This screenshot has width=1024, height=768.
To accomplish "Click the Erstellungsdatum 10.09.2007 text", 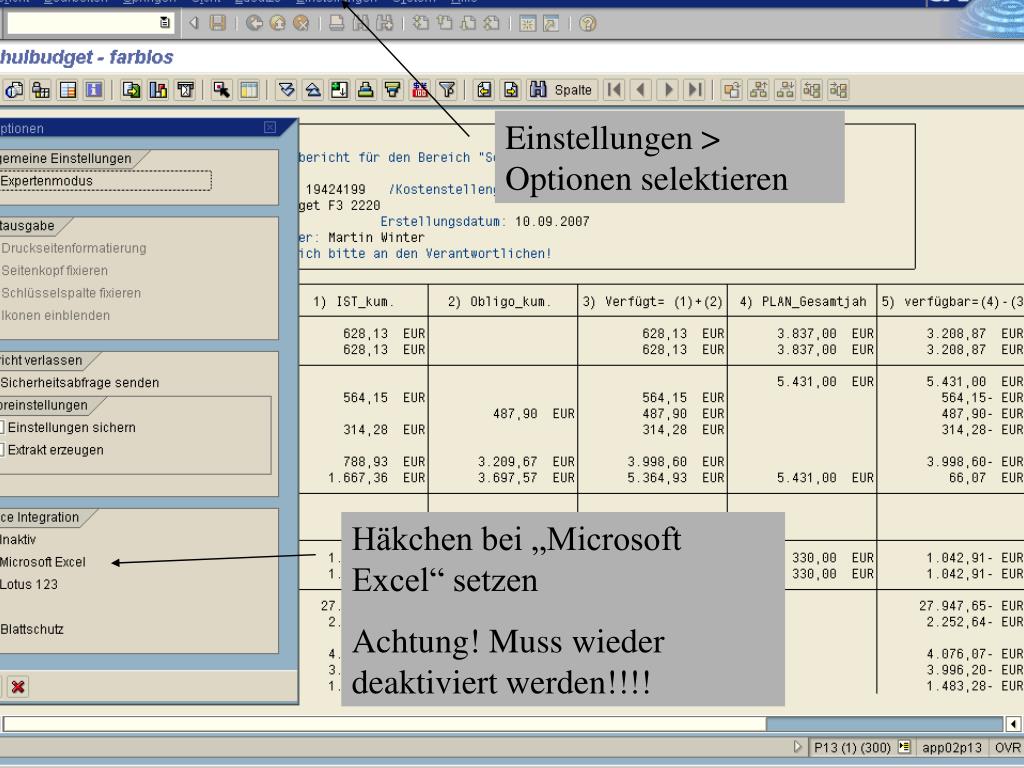I will [485, 221].
